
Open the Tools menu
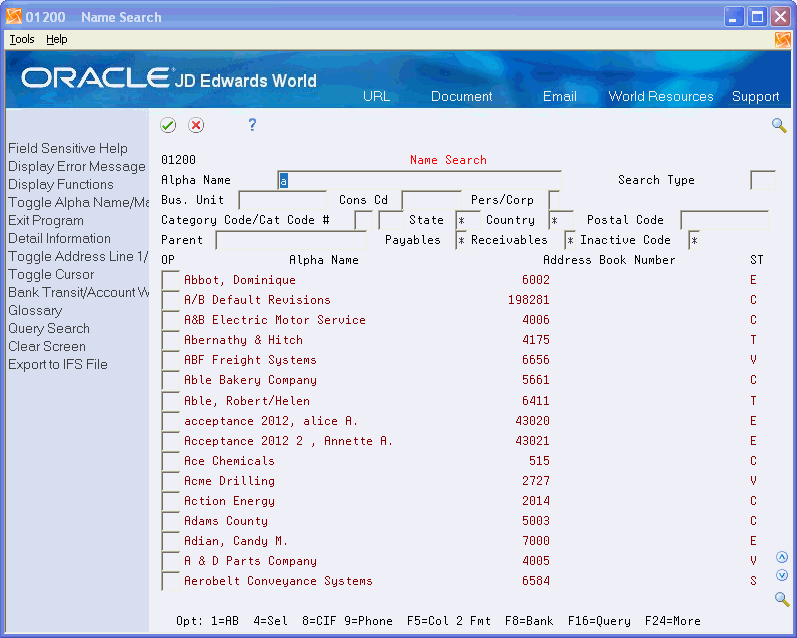(x=22, y=39)
